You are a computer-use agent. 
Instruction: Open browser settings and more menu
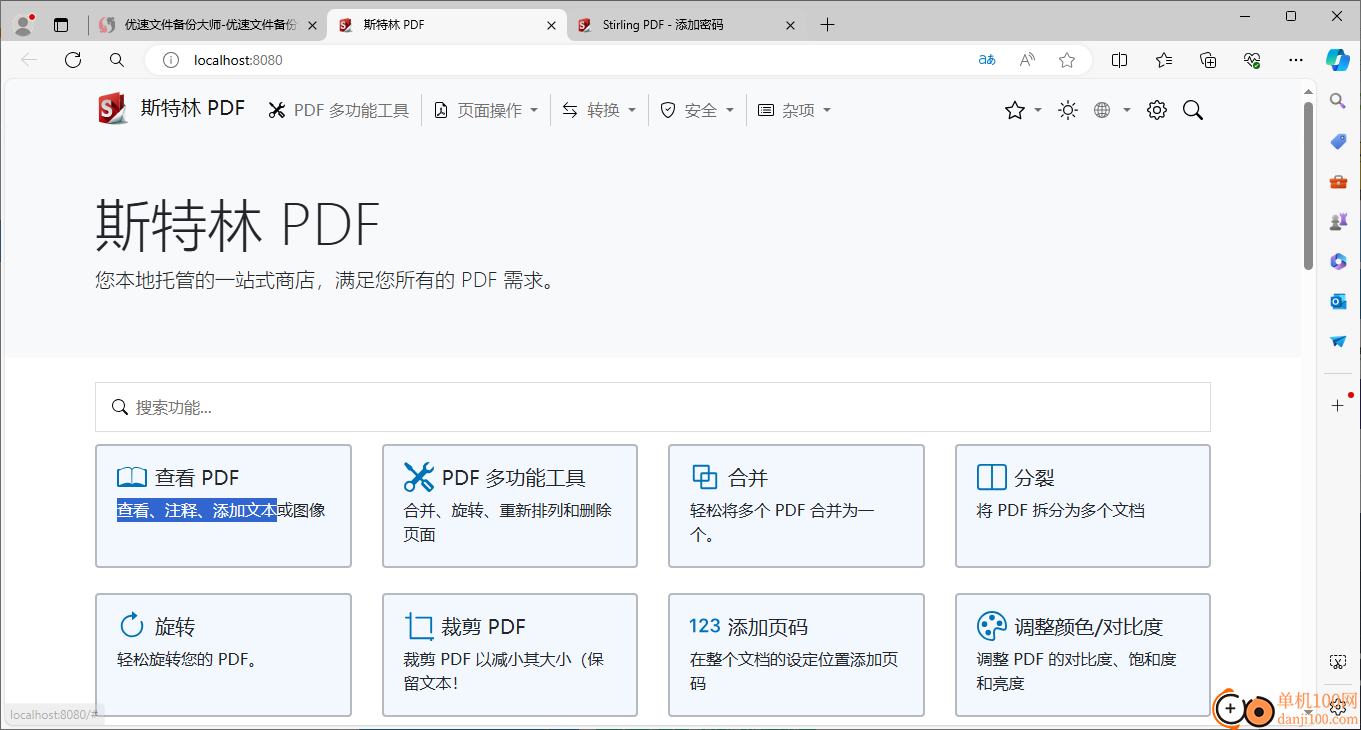[1296, 60]
